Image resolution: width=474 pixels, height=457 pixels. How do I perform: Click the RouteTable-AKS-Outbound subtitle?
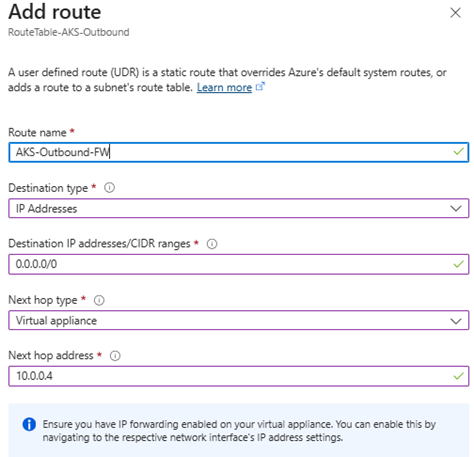tap(69, 32)
